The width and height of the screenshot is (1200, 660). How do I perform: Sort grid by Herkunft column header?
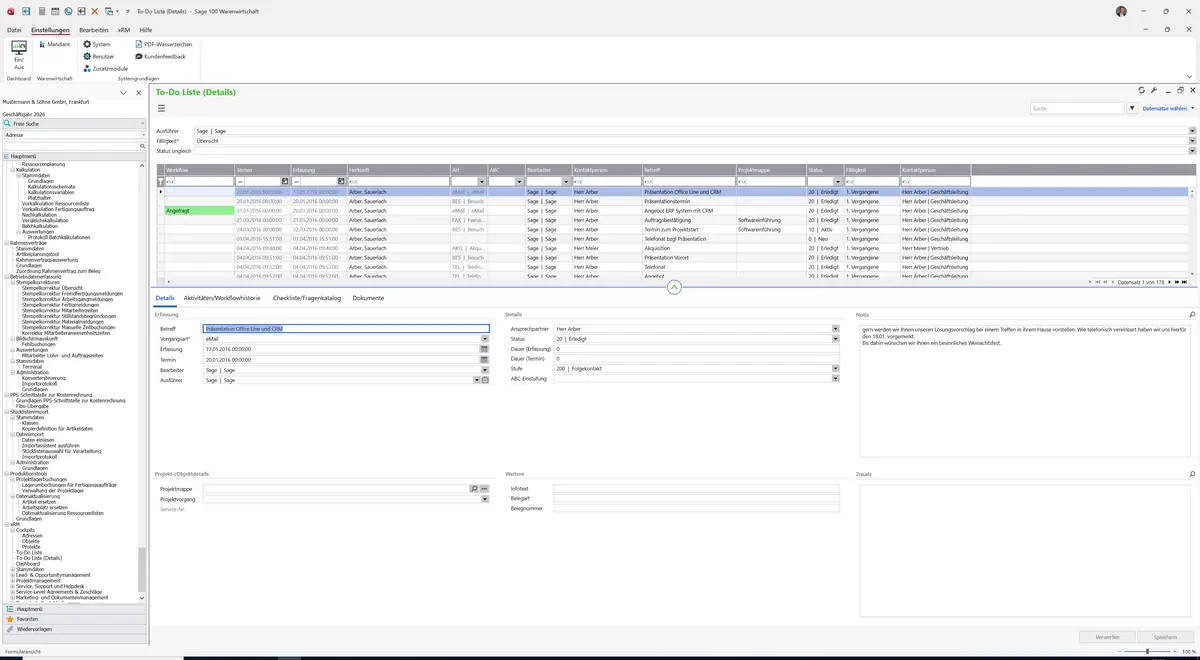point(398,170)
